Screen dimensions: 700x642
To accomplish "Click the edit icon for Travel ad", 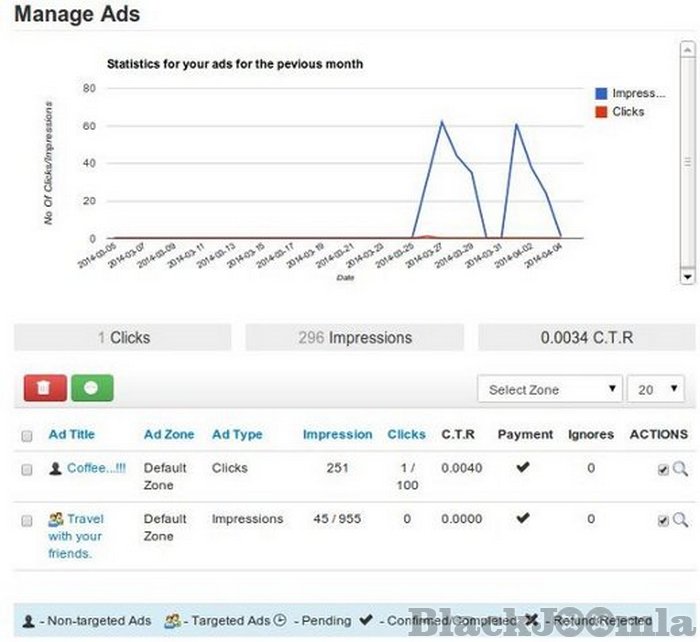I will pyautogui.click(x=663, y=521).
